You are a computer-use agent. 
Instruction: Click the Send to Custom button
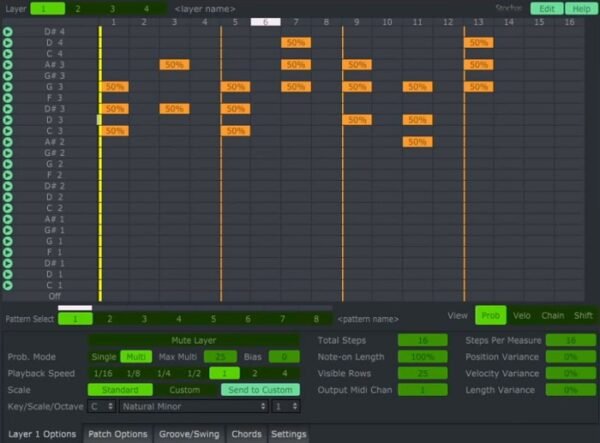pyautogui.click(x=260, y=390)
